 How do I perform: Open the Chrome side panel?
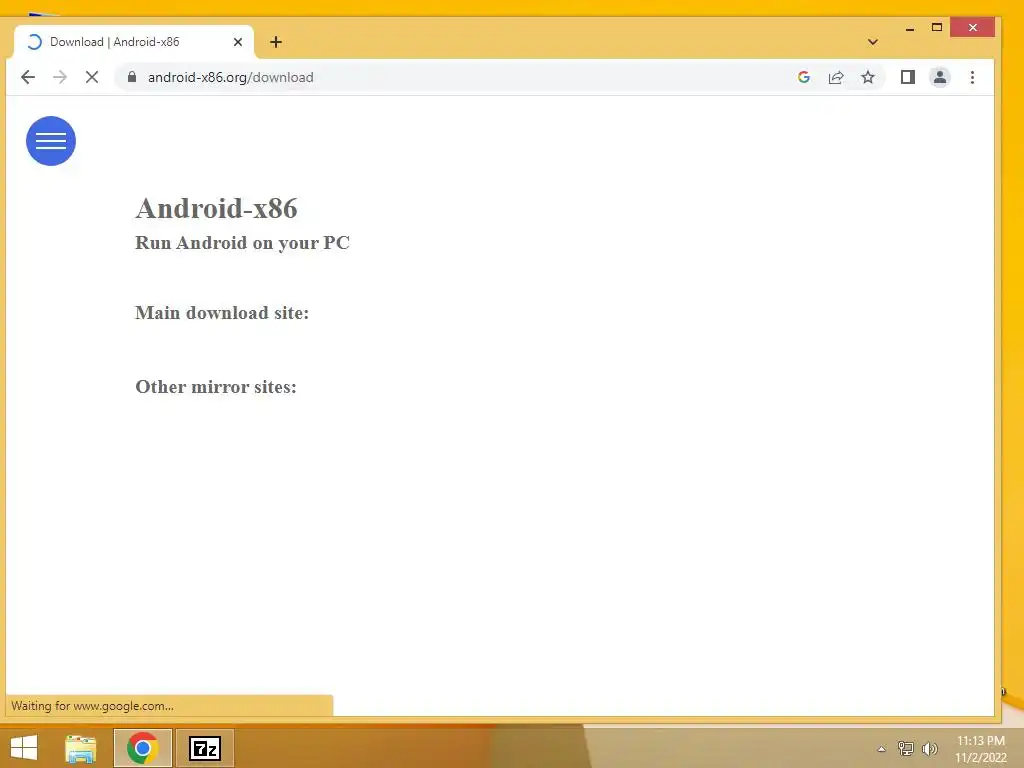click(x=908, y=77)
